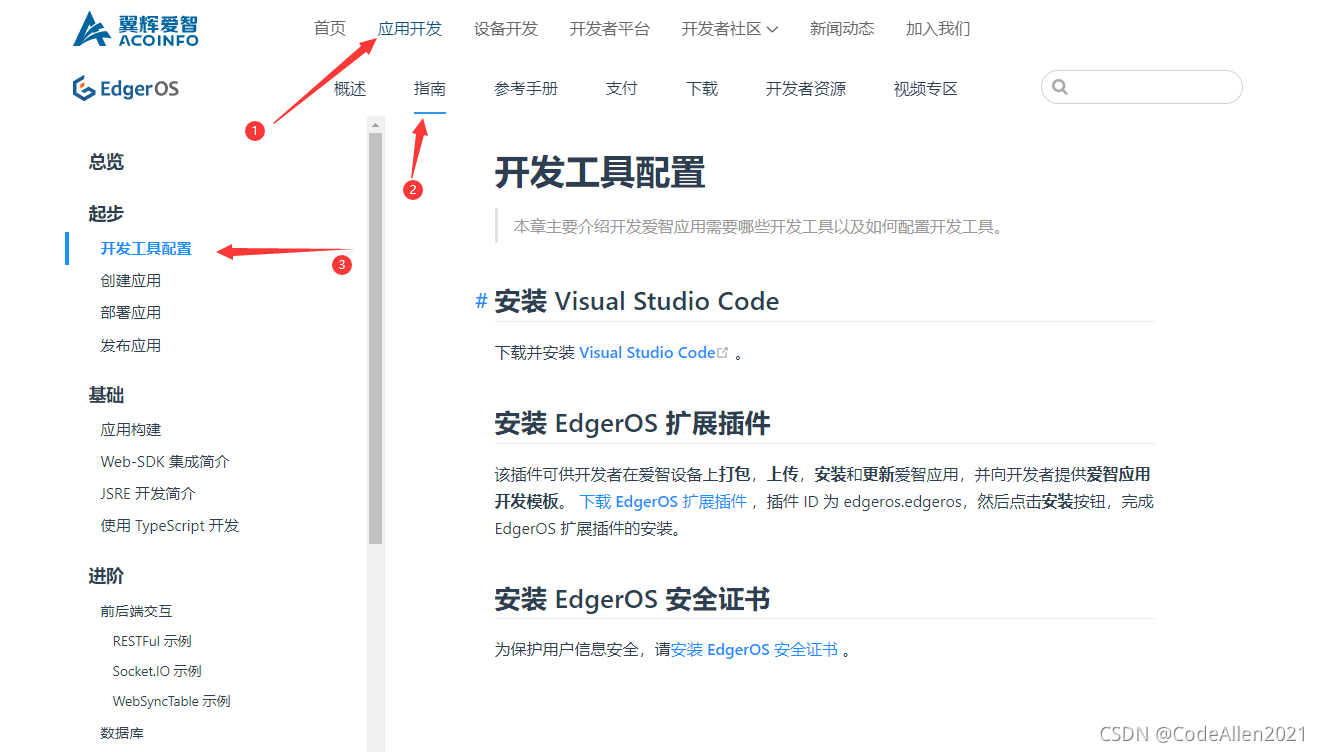Open 使用 TypeScript 开发 in the sidebar
Screen dimensions: 1319x752
170,526
